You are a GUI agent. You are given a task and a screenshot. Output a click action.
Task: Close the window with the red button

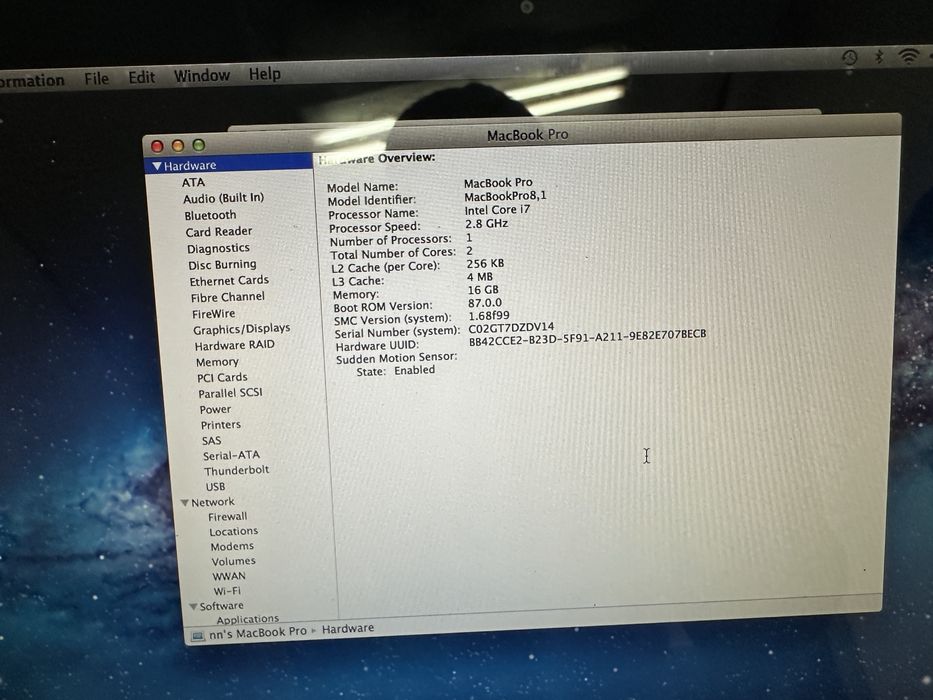[x=157, y=146]
